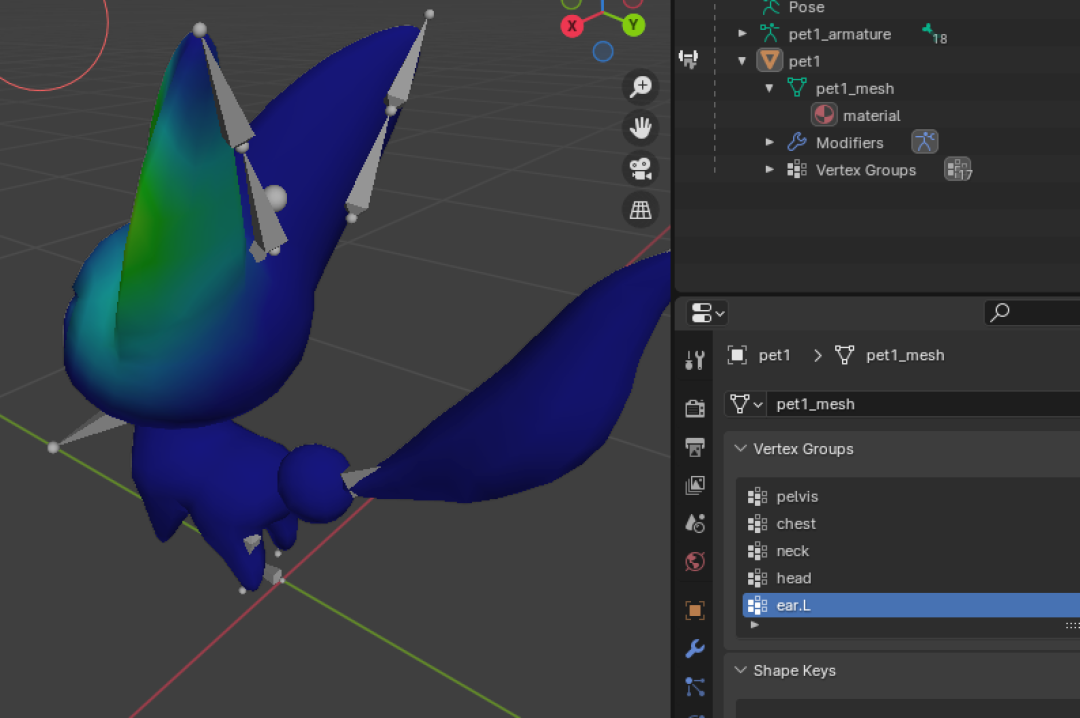Click the red X axis gizmo
This screenshot has height=718, width=1080.
tap(572, 26)
